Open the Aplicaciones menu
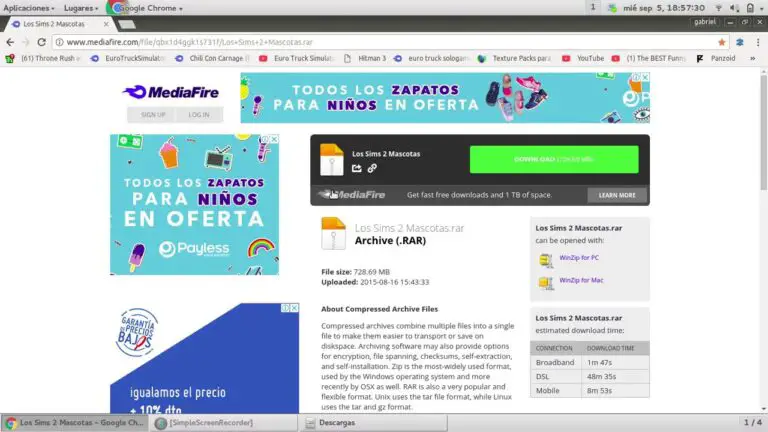The image size is (768, 432). tap(29, 8)
